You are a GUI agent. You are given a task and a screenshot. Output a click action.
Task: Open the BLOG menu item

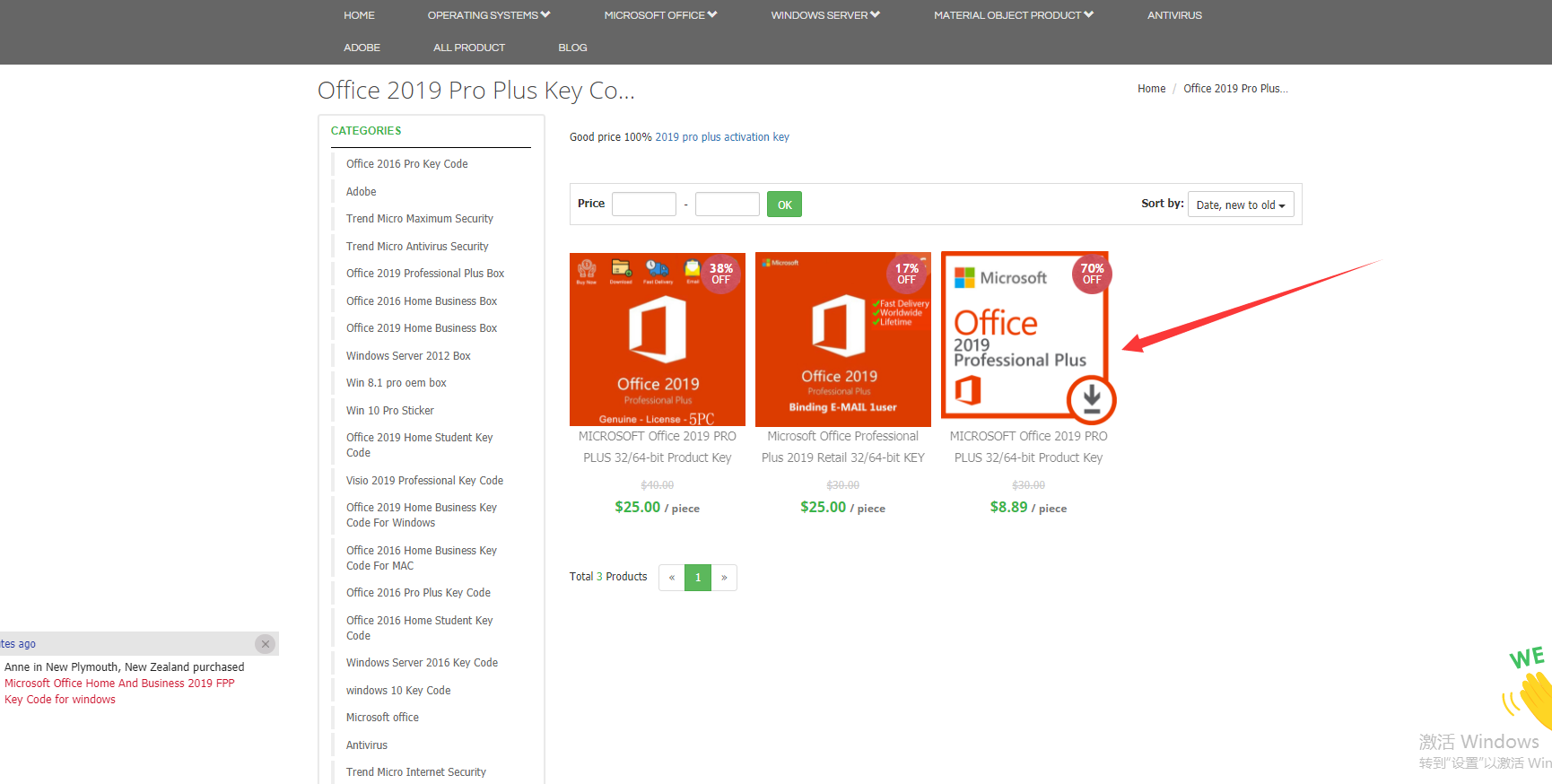click(572, 48)
